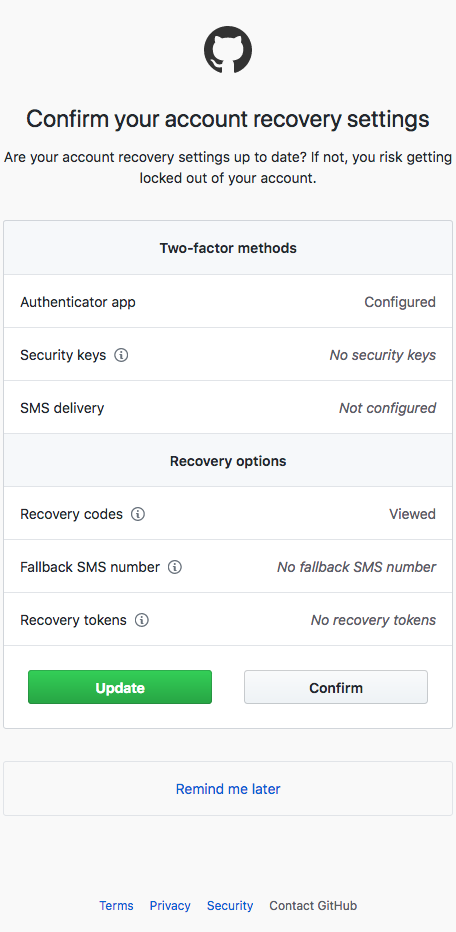Visit the Security footer link
Image resolution: width=456 pixels, height=932 pixels.
(x=230, y=906)
